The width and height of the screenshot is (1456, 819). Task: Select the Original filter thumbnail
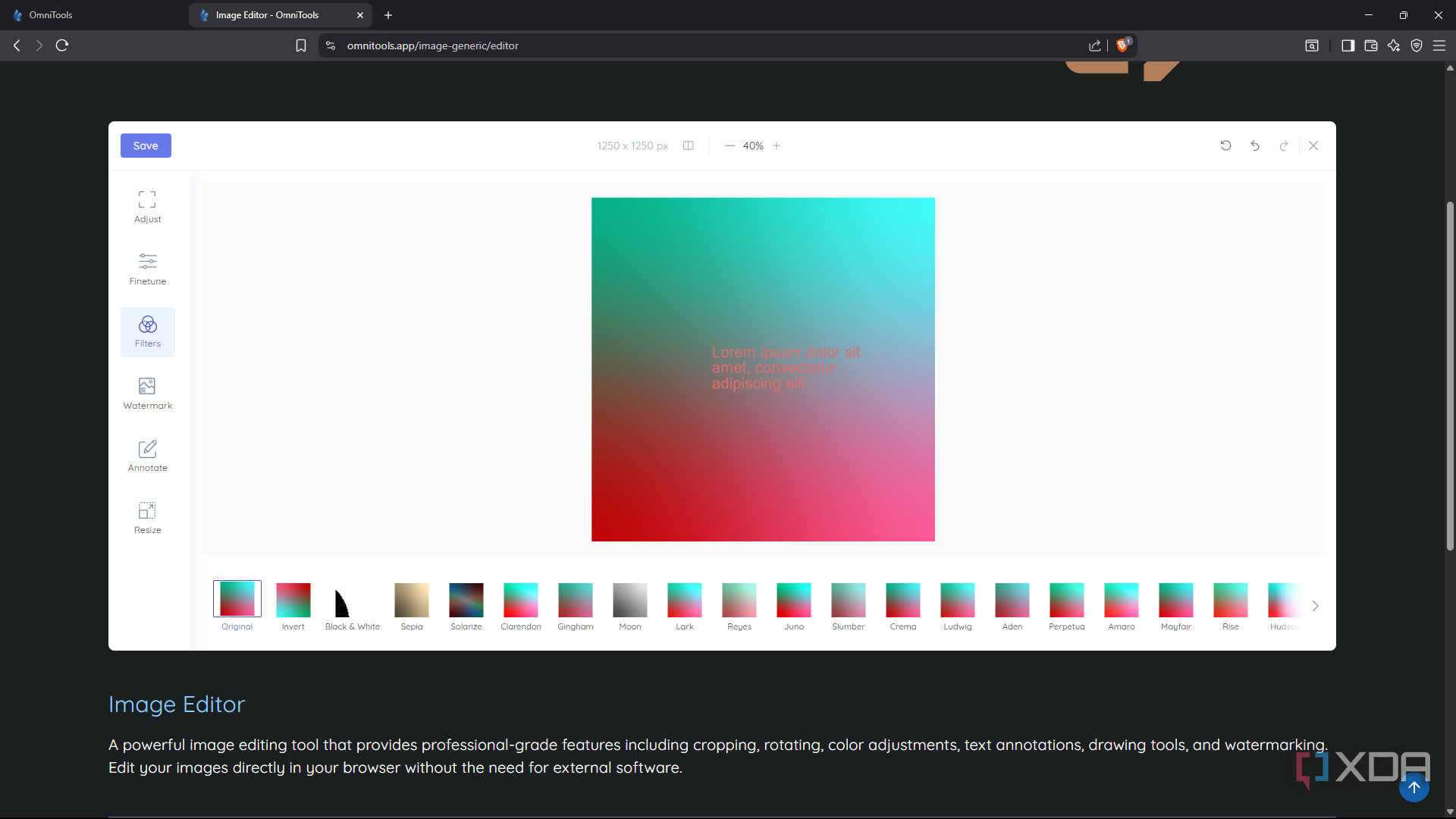[237, 606]
